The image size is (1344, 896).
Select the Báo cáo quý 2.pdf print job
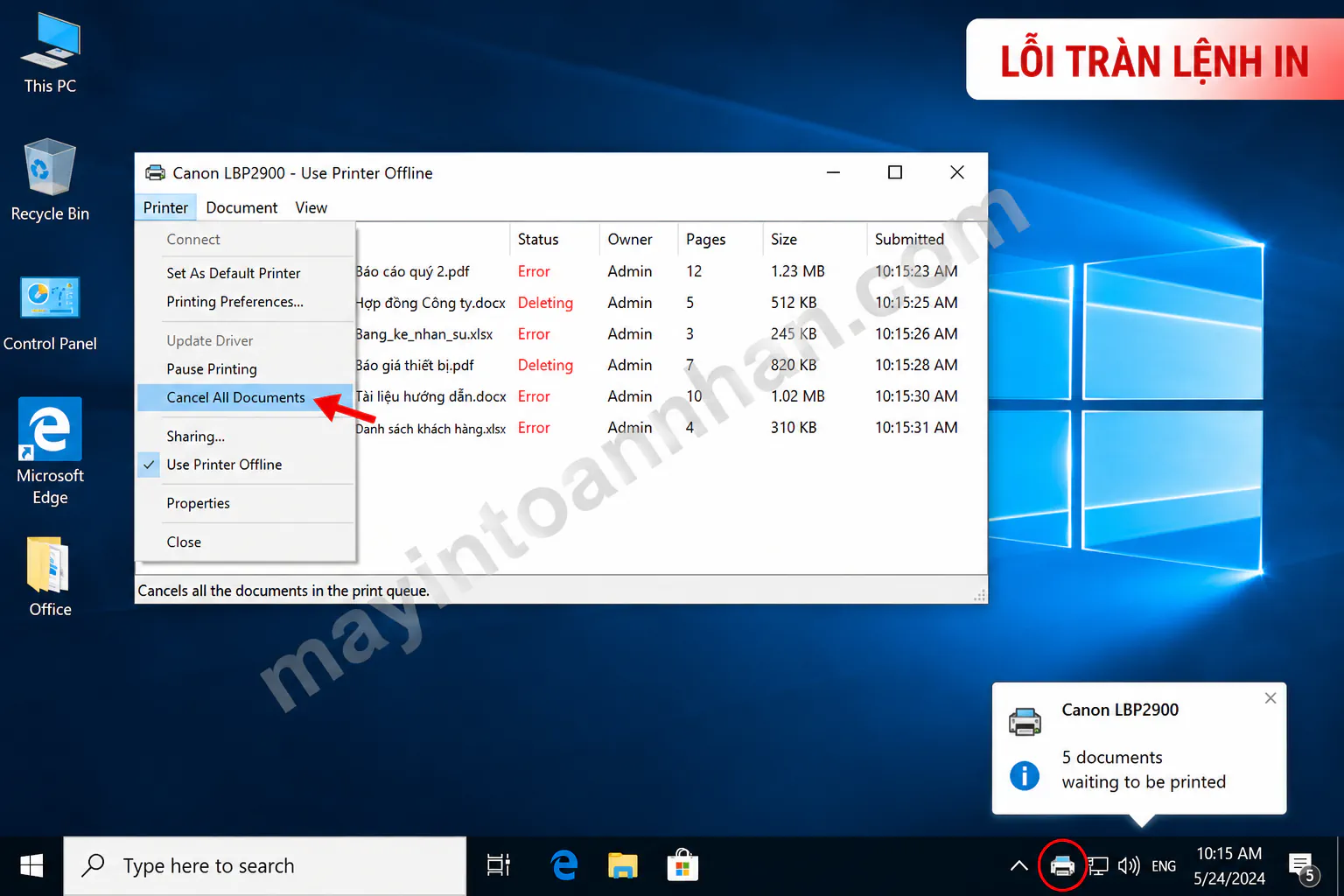pos(413,271)
